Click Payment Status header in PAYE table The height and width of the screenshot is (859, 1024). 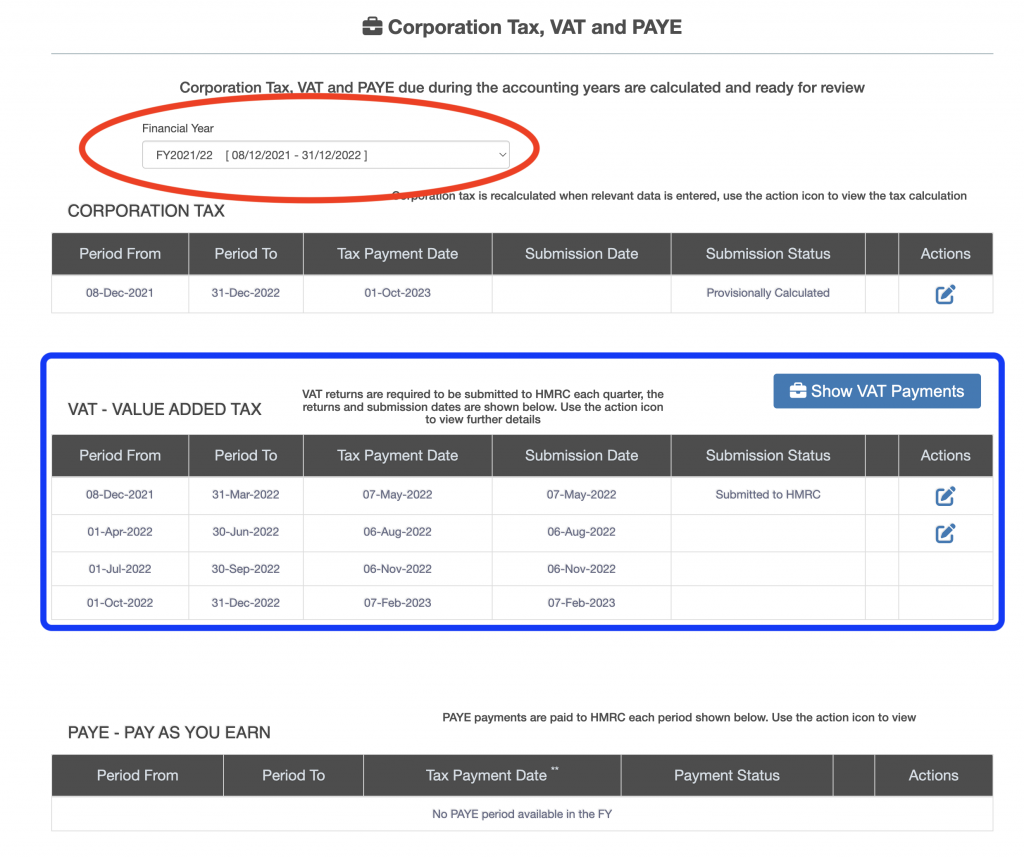pyautogui.click(x=726, y=775)
